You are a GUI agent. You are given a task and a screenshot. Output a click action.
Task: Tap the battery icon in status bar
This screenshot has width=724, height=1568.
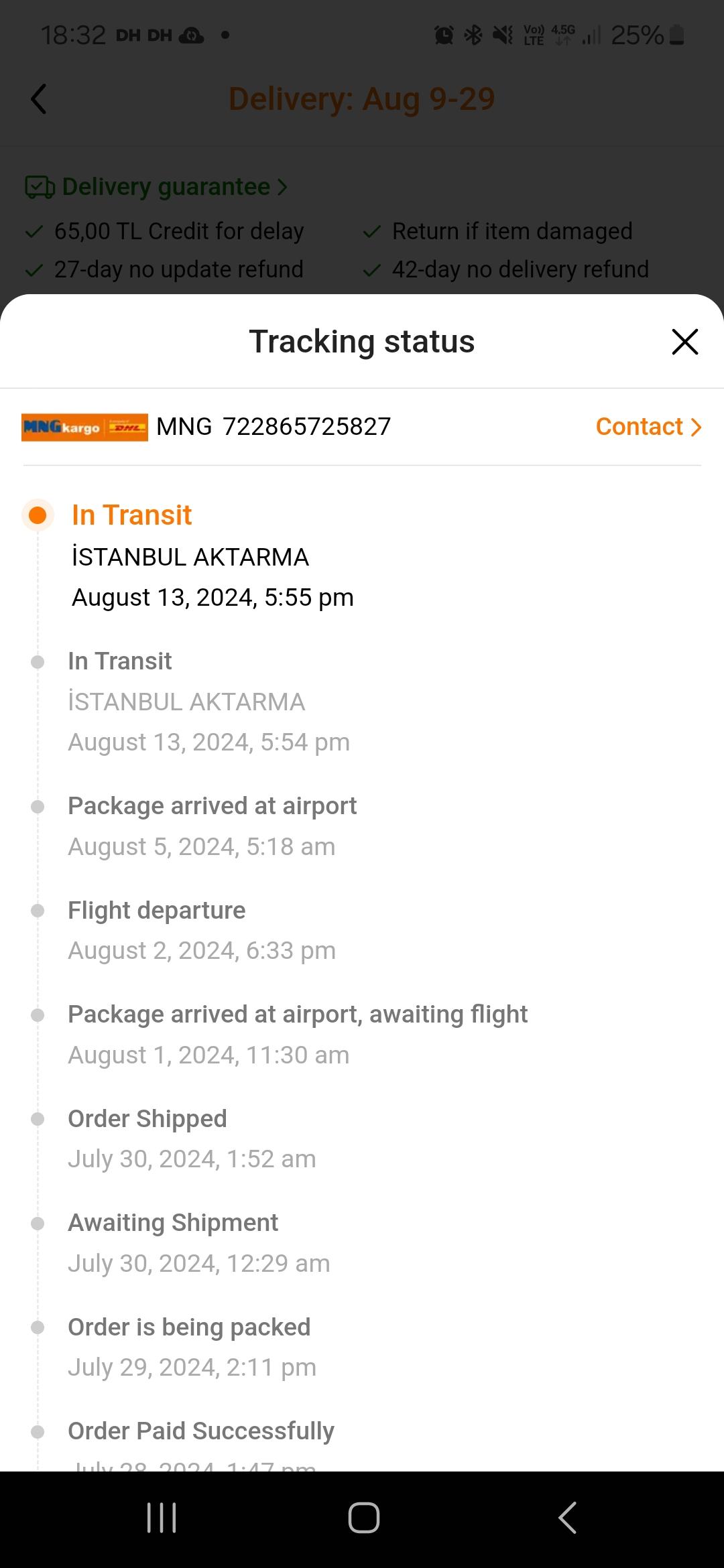(x=677, y=35)
